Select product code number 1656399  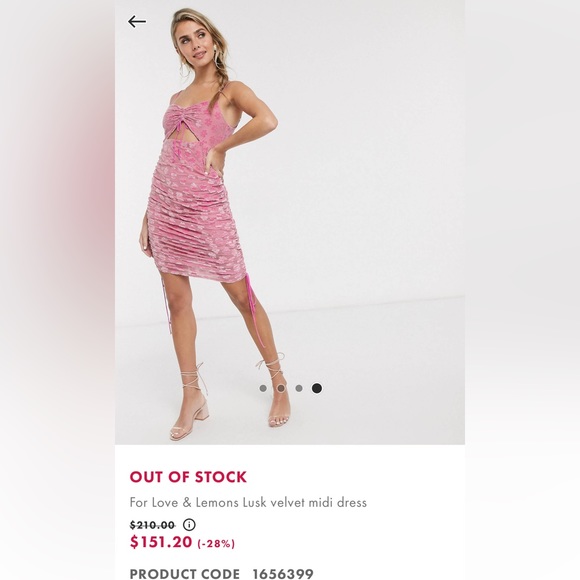tap(283, 574)
